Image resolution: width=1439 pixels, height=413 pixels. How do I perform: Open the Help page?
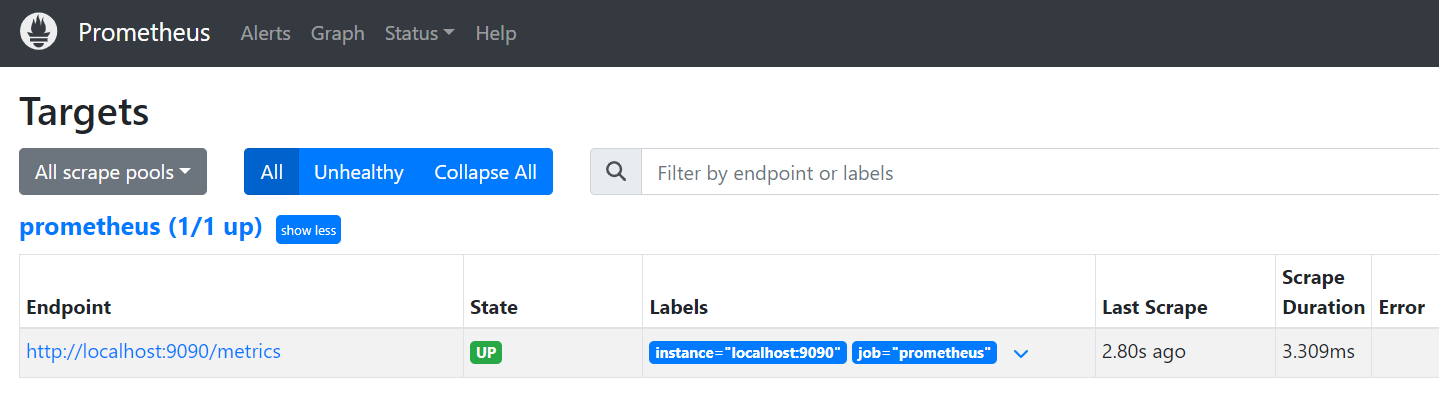(496, 33)
